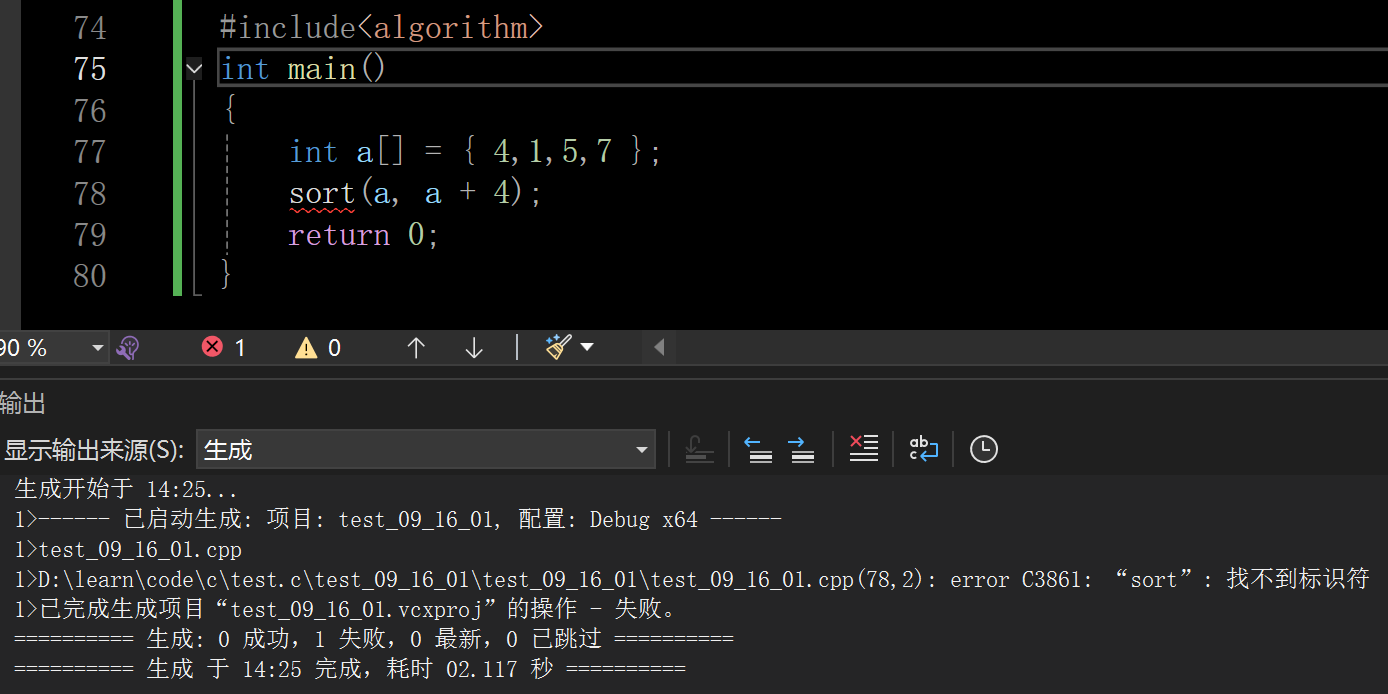Go to next issue down arrow
This screenshot has height=694, width=1388.
coord(474,348)
